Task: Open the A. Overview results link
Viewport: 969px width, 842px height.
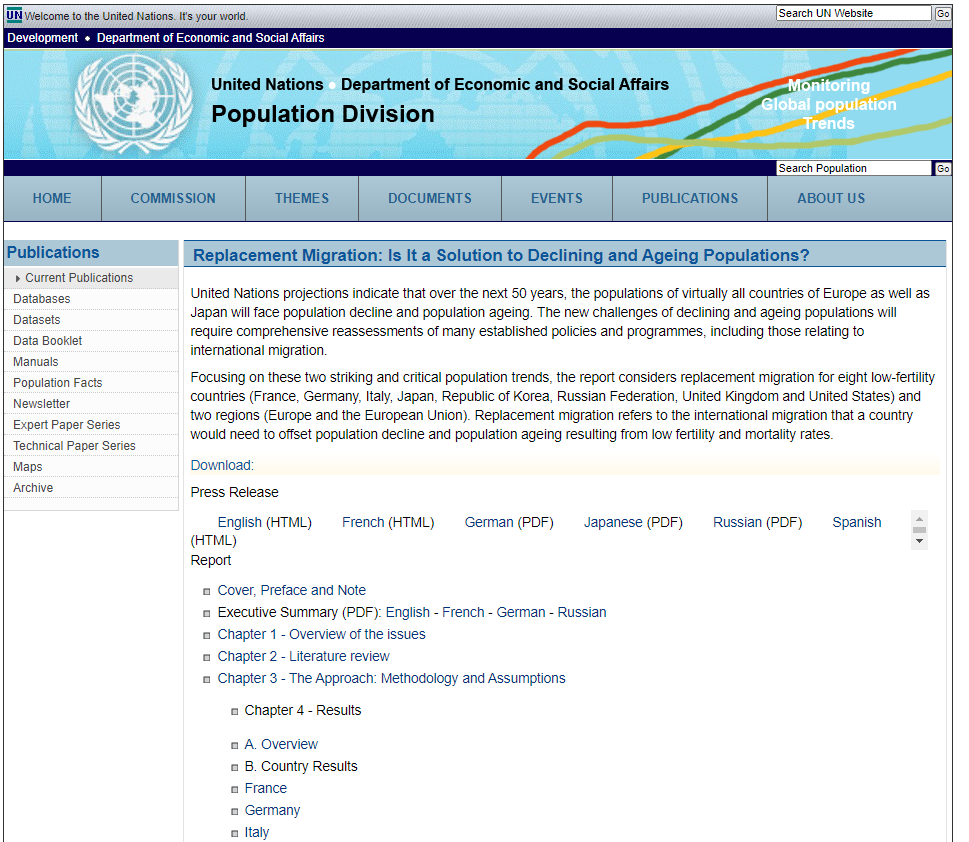Action: coord(281,745)
